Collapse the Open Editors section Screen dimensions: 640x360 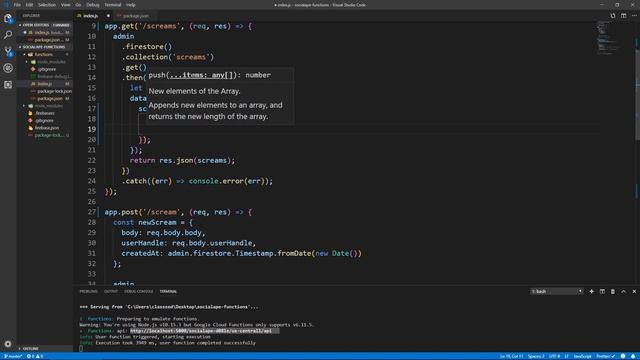click(x=44, y=25)
